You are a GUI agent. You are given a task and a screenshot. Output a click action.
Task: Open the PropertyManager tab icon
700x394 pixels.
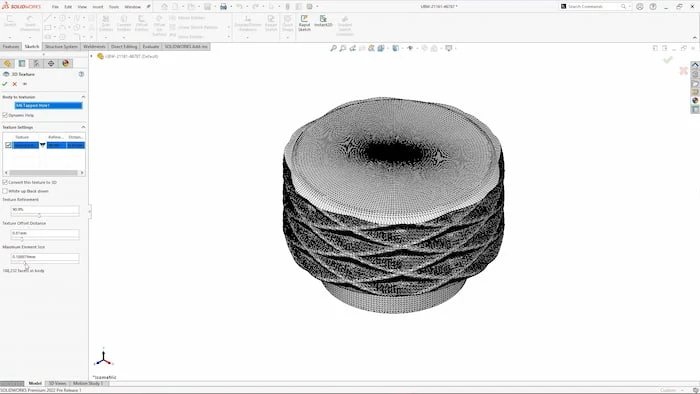click(22, 63)
